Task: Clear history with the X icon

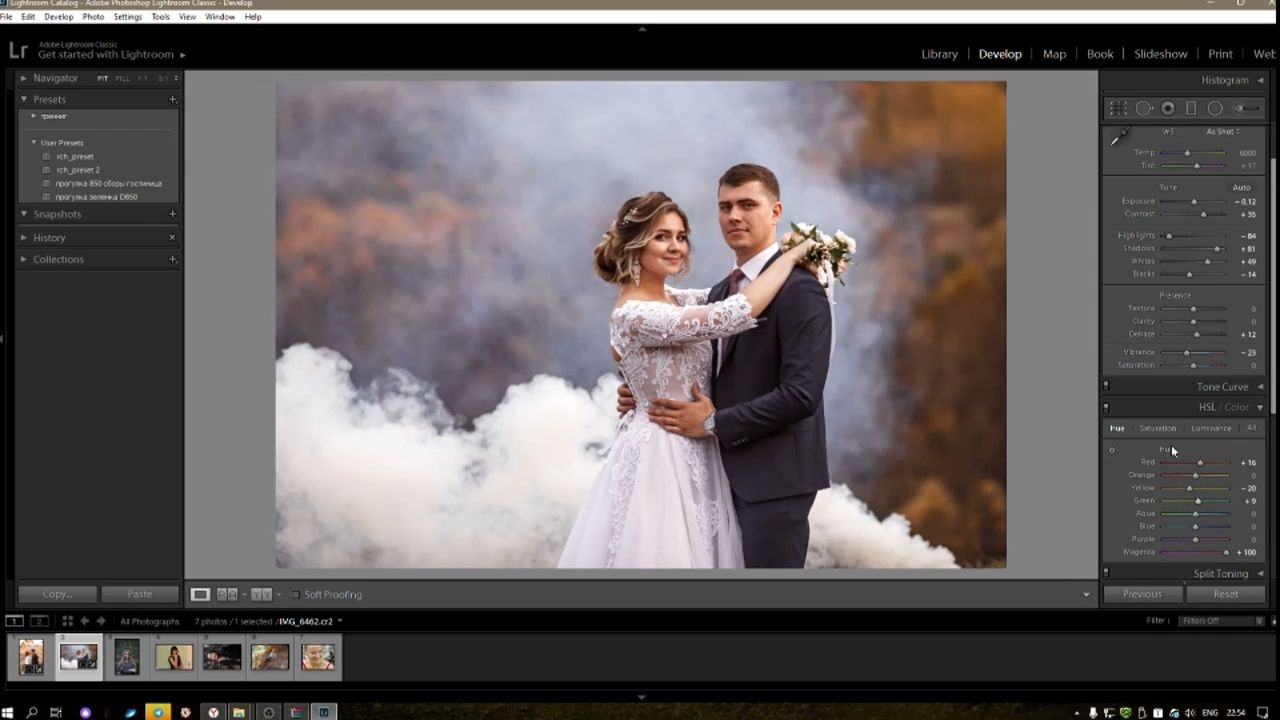Action: pos(173,238)
